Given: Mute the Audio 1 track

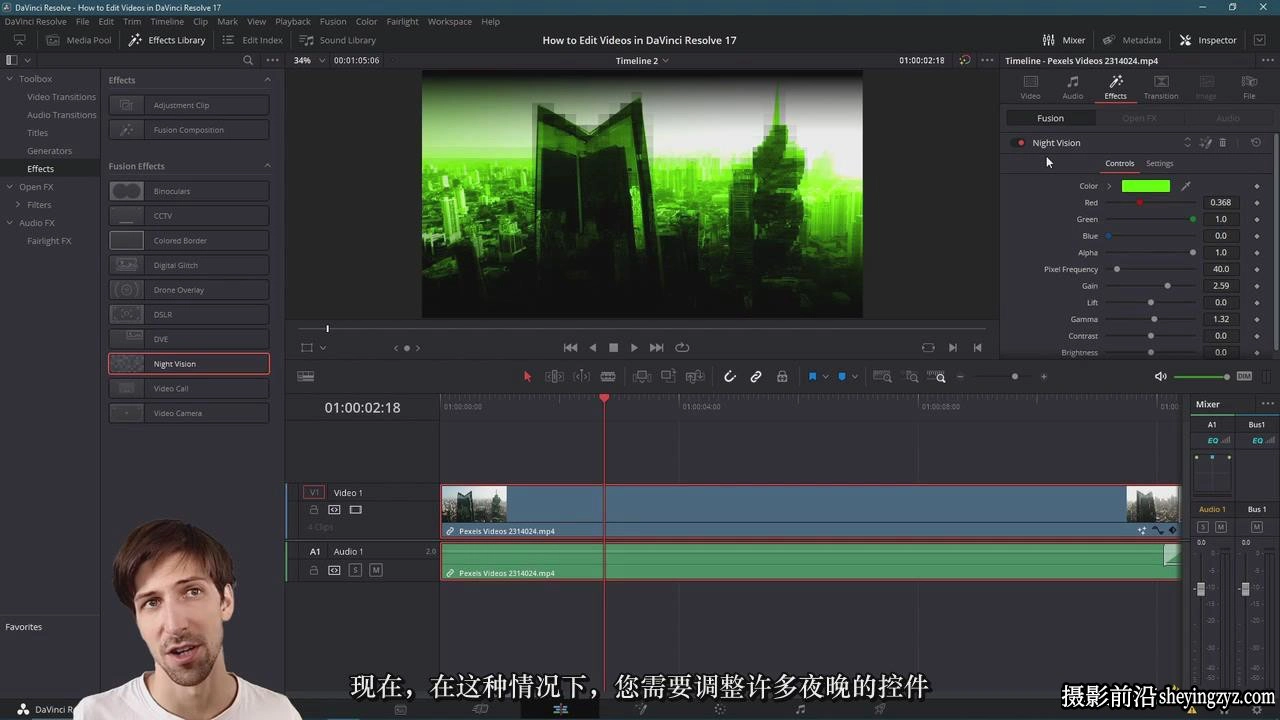Looking at the screenshot, I should [x=376, y=570].
